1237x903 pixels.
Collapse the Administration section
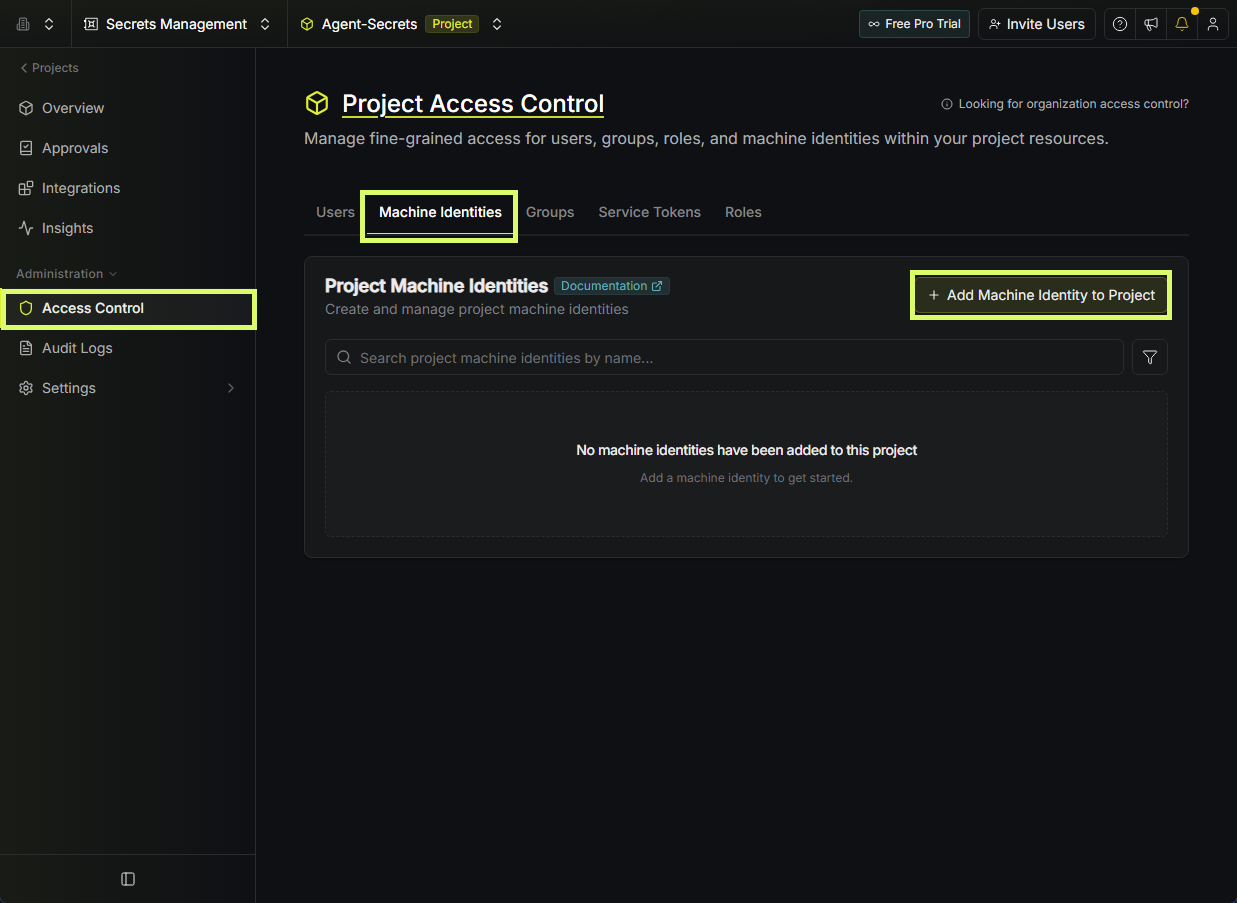67,274
